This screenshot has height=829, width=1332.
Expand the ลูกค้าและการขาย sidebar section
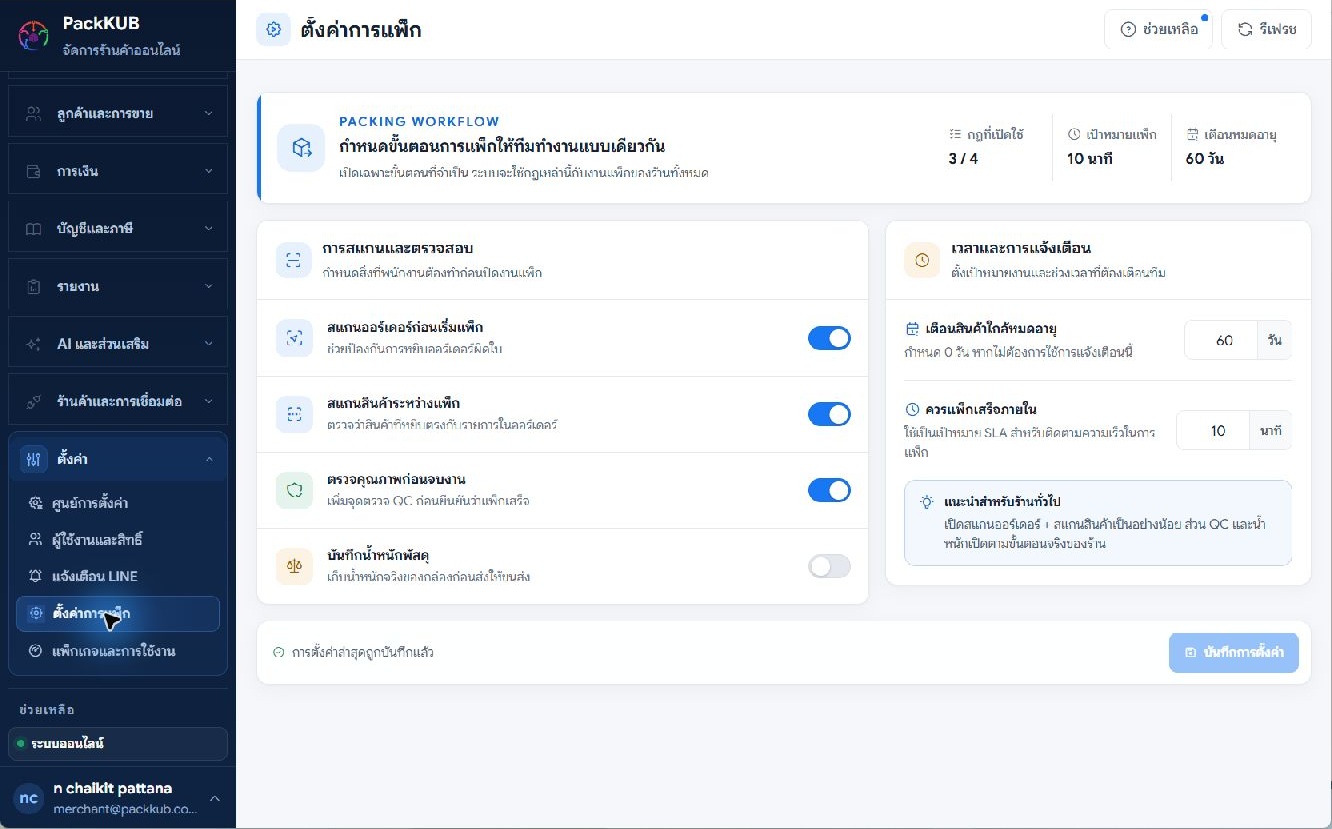[x=118, y=113]
